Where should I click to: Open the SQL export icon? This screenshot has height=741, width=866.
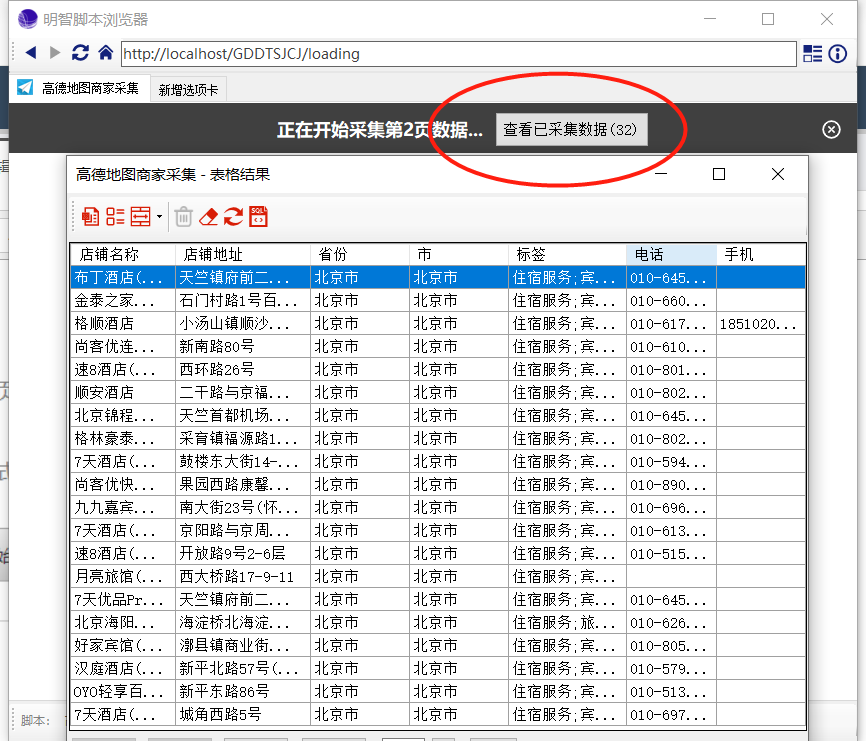tap(258, 216)
